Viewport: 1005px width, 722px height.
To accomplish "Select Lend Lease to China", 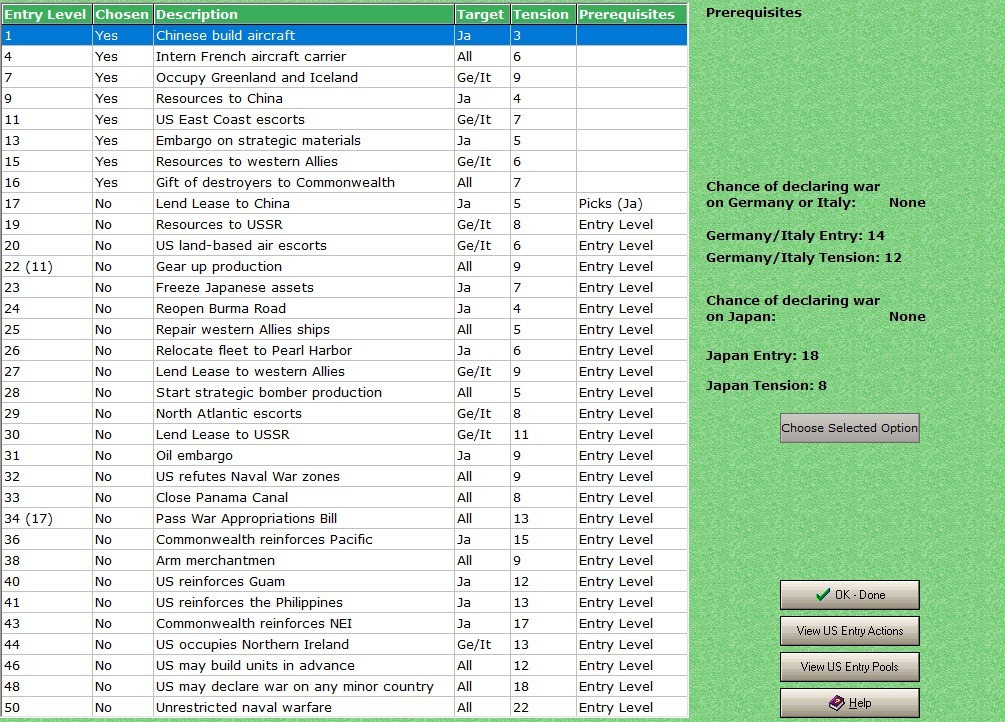I will point(345,203).
